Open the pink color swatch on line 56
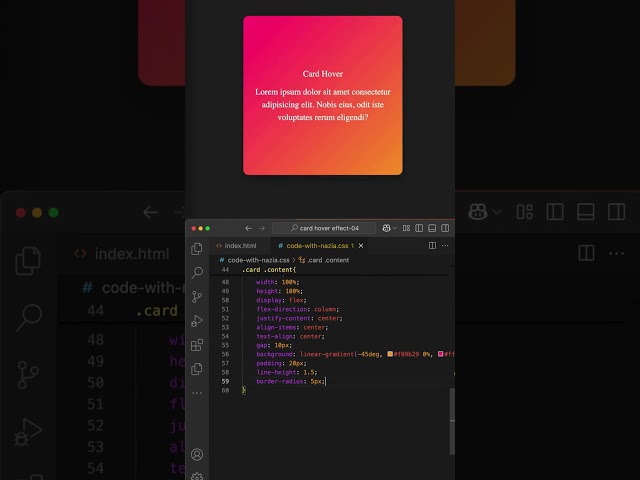 [440, 354]
